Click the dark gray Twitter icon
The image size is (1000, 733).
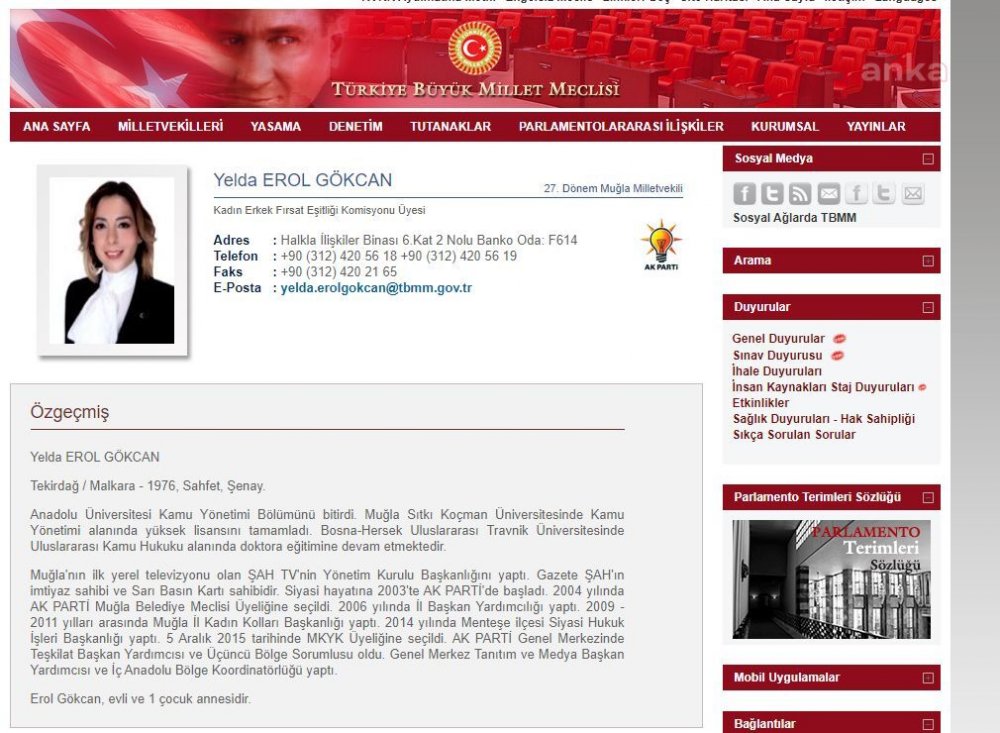(x=772, y=194)
